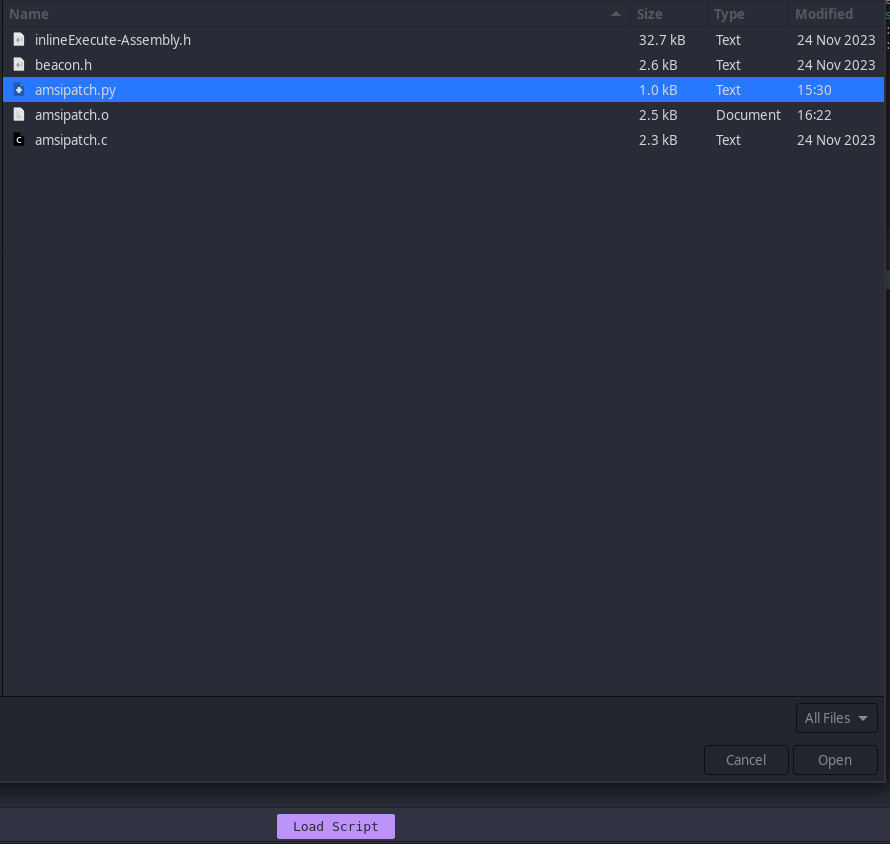
Task: Sort files by the Type column
Action: pos(727,14)
